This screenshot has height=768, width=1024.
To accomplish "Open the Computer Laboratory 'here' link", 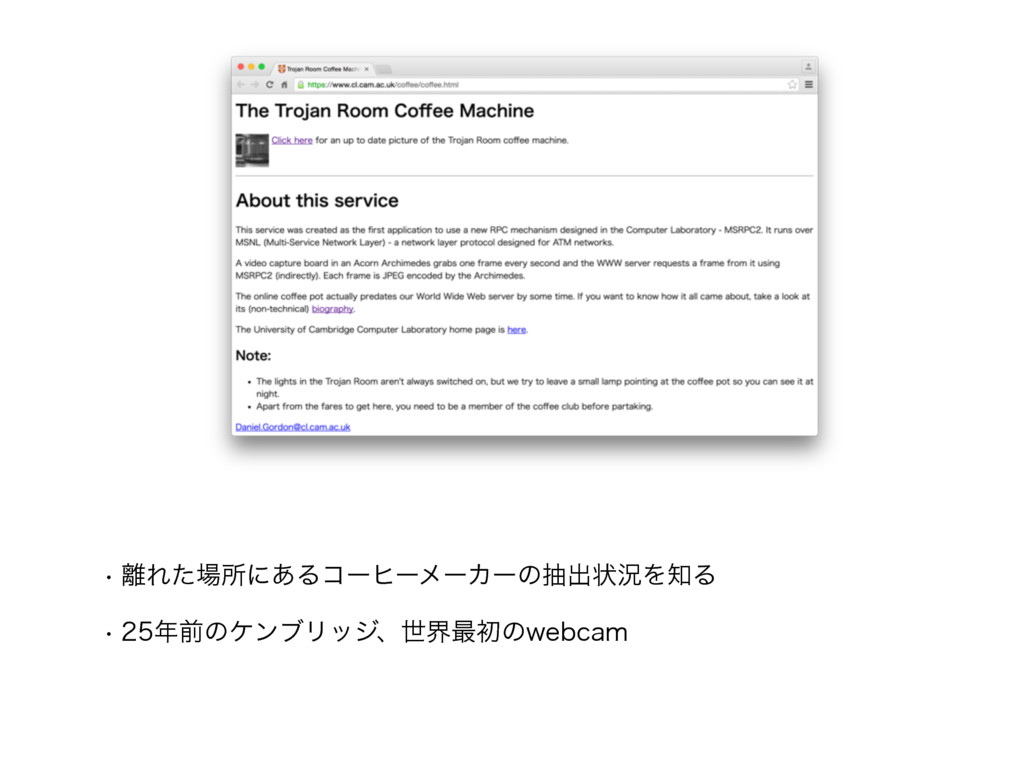I will pos(517,330).
